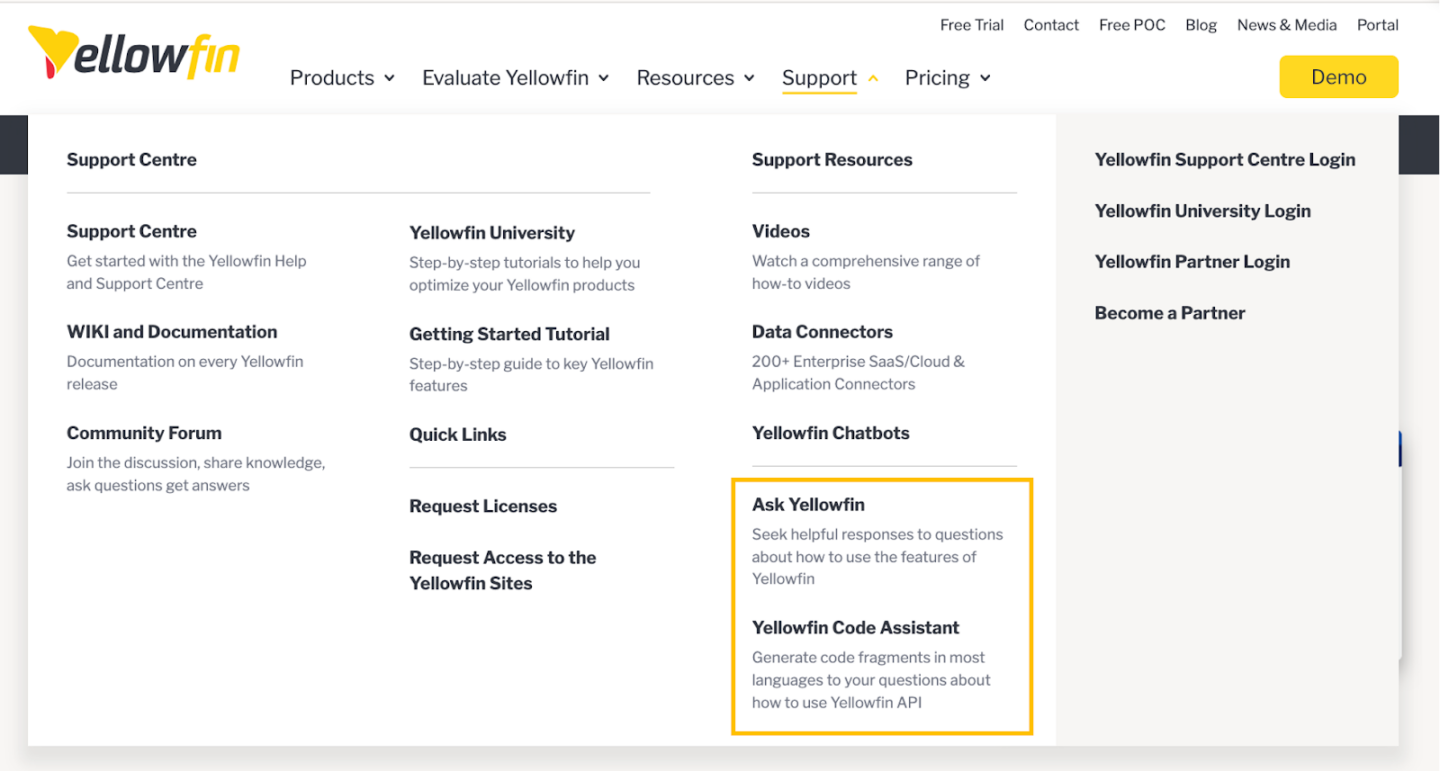
Task: Open the Contact page
Action: tap(1051, 24)
